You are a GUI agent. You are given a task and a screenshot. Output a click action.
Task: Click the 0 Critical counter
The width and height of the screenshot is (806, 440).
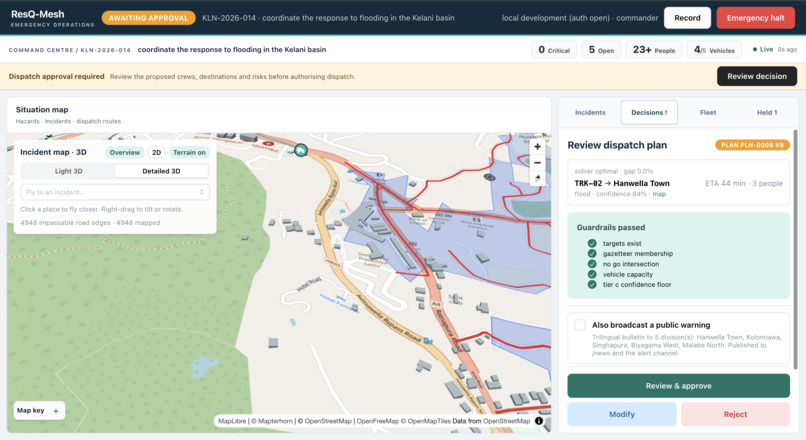pos(554,50)
